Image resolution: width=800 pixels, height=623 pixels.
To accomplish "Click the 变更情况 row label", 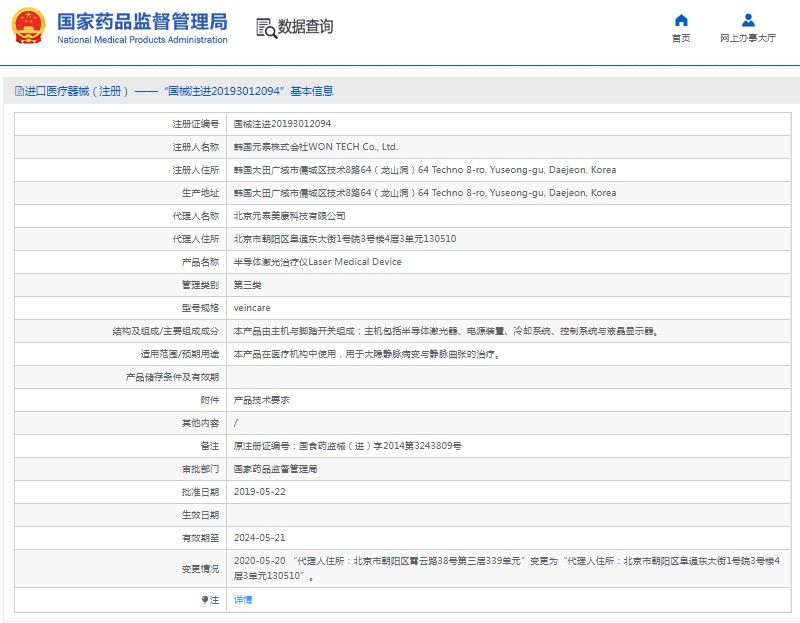I will coord(200,569).
